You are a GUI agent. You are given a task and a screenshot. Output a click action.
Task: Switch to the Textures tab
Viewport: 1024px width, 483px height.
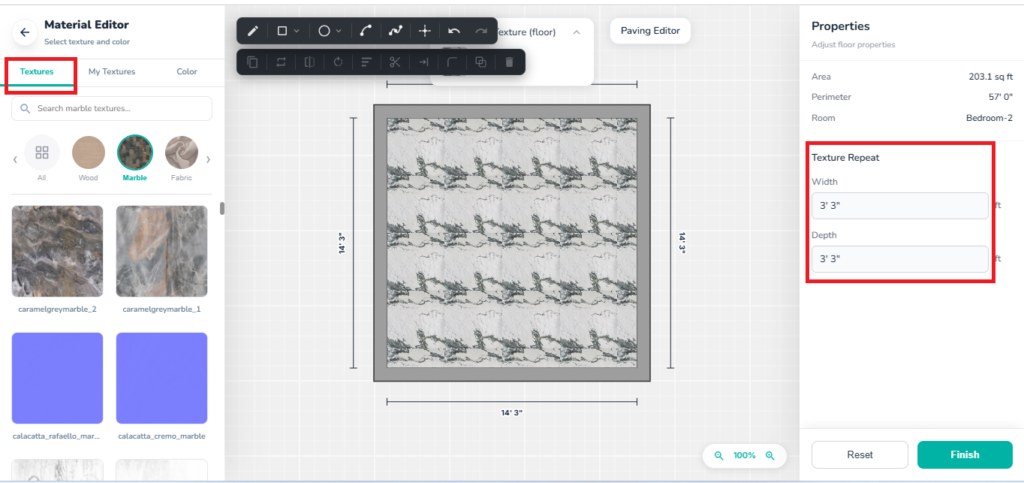[37, 72]
